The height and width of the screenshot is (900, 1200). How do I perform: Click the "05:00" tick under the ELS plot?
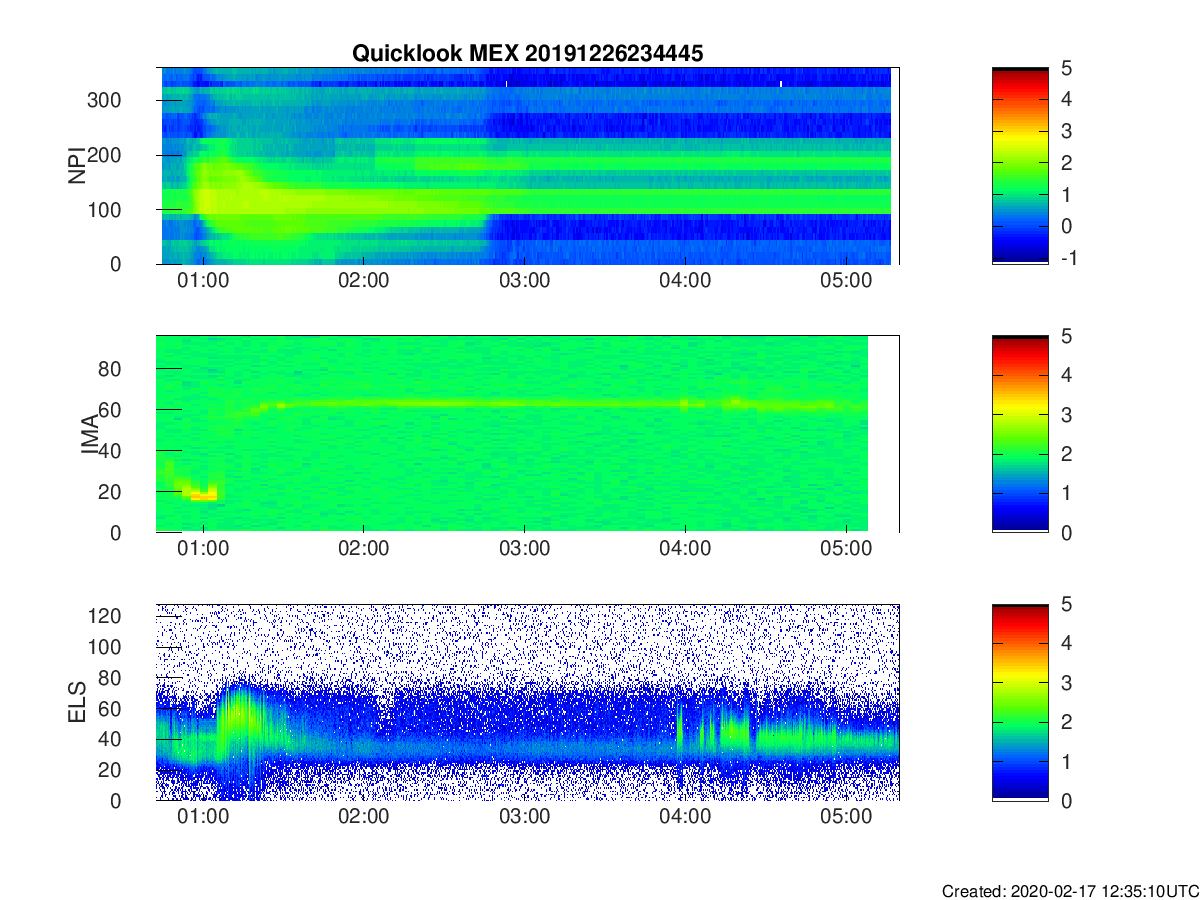coord(847,816)
